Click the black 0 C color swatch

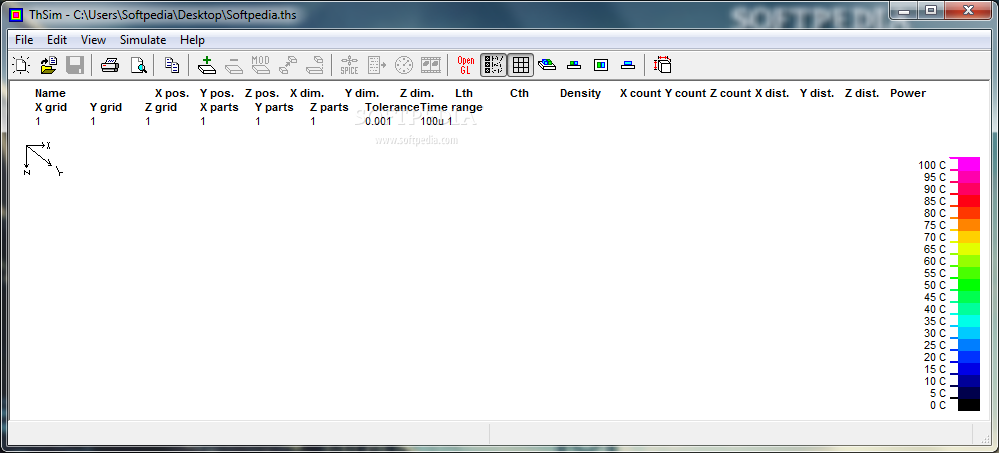[969, 405]
